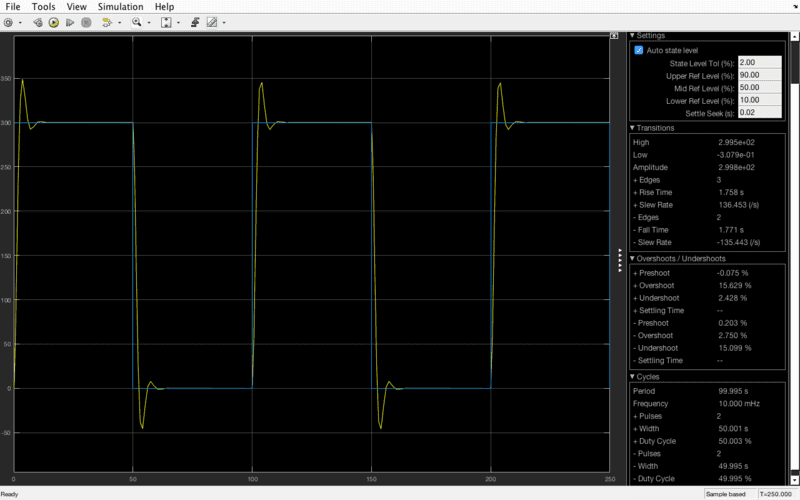Collapse the Transitions section
The width and height of the screenshot is (800, 500).
(632, 128)
